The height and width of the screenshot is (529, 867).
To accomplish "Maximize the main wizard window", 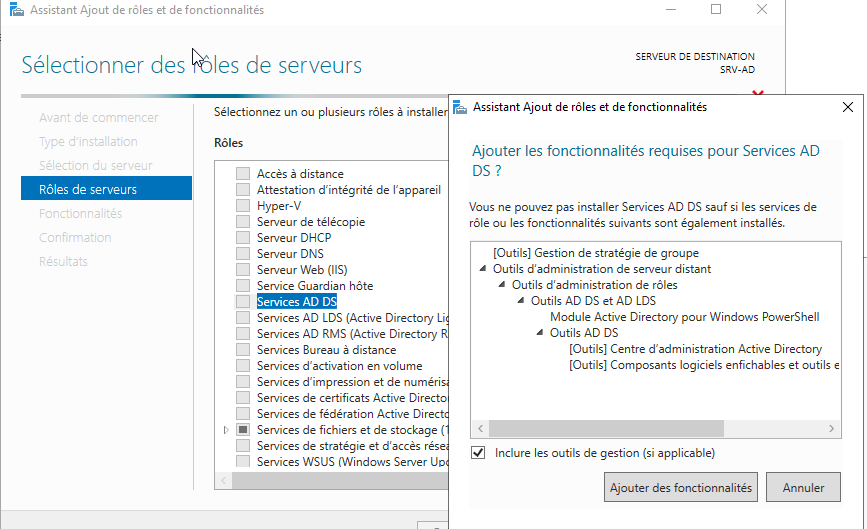I will point(716,10).
